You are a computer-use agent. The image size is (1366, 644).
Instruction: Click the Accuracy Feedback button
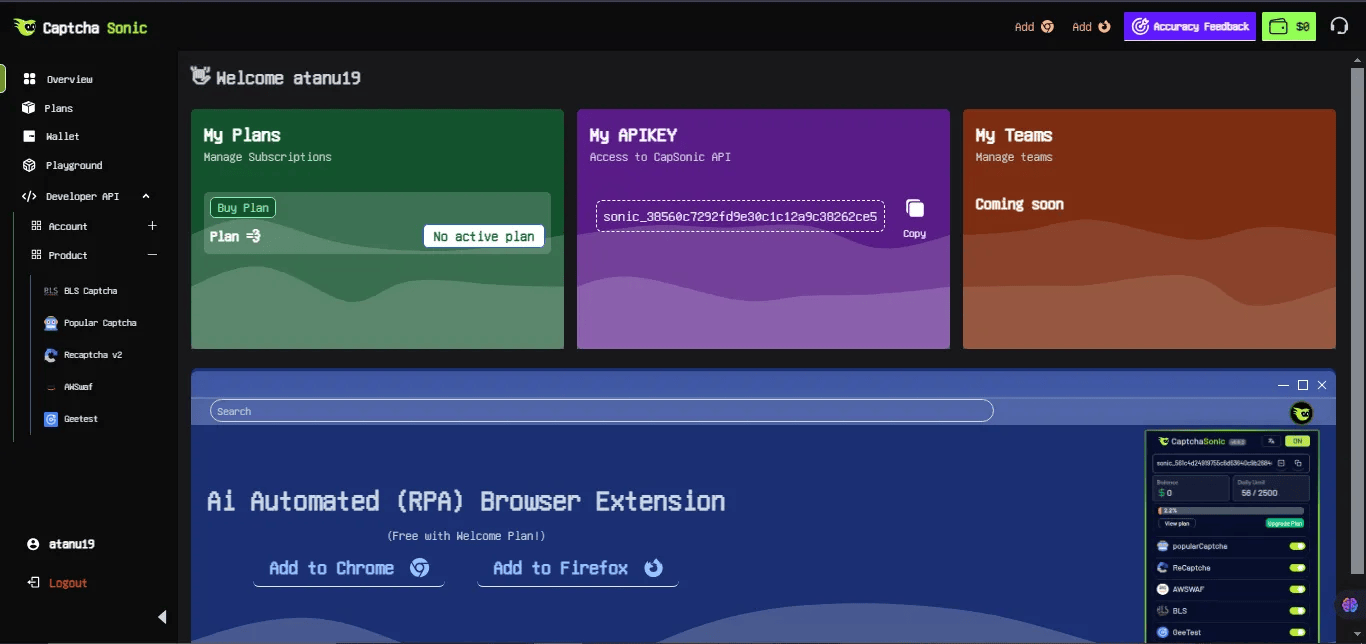pyautogui.click(x=1189, y=27)
